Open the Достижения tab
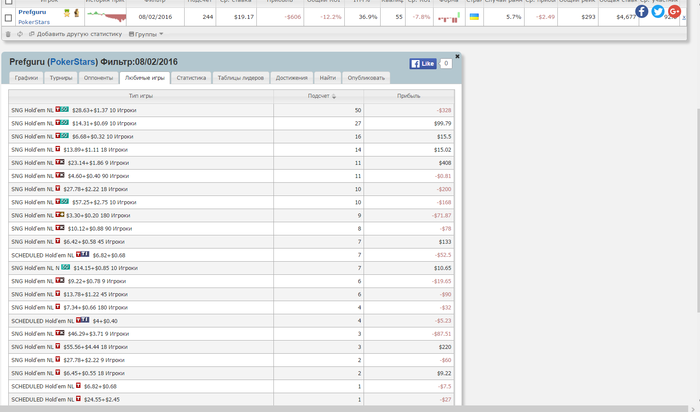 click(x=292, y=78)
